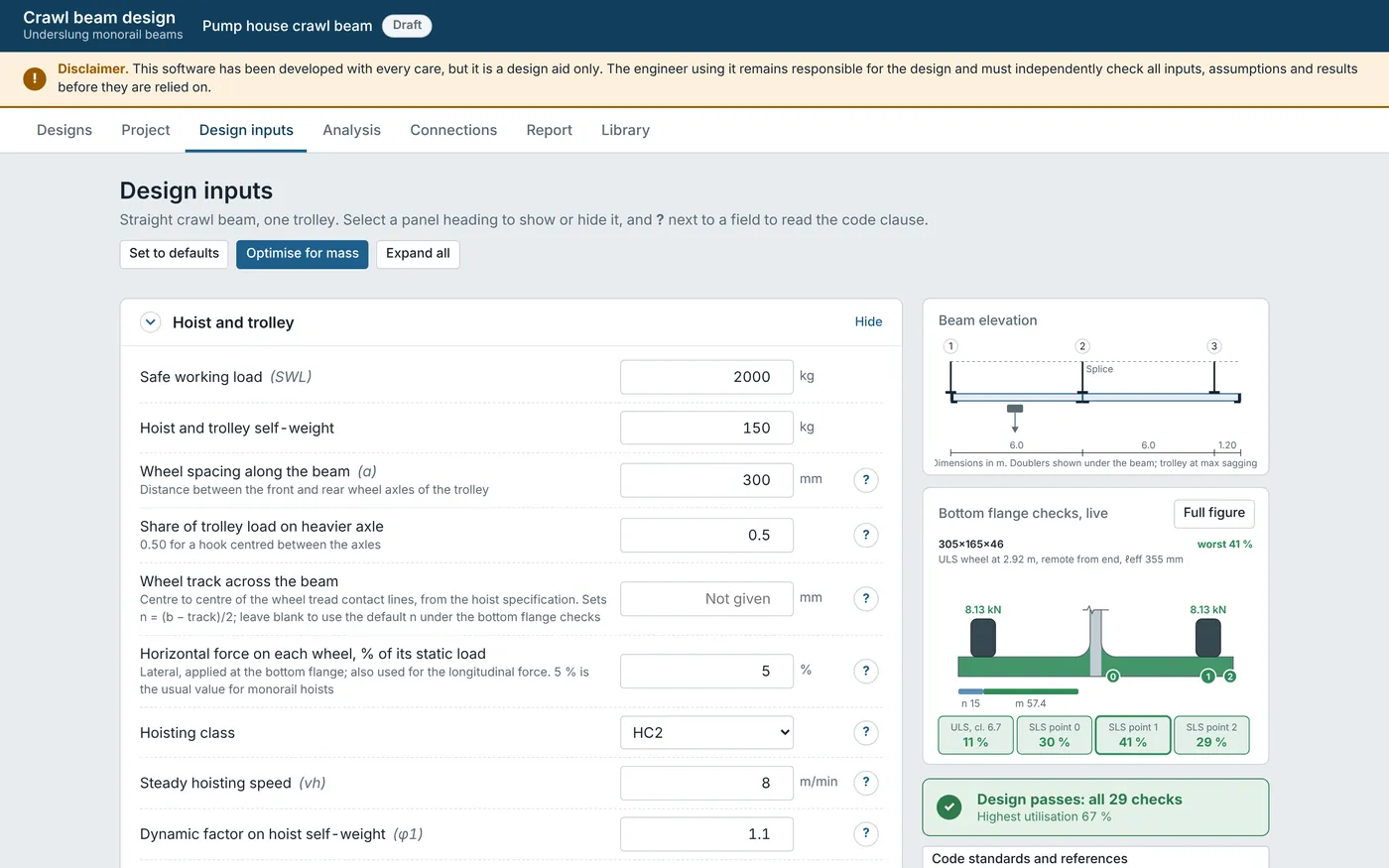The height and width of the screenshot is (868, 1389).
Task: Click the Hide link in panel header
Action: (868, 321)
